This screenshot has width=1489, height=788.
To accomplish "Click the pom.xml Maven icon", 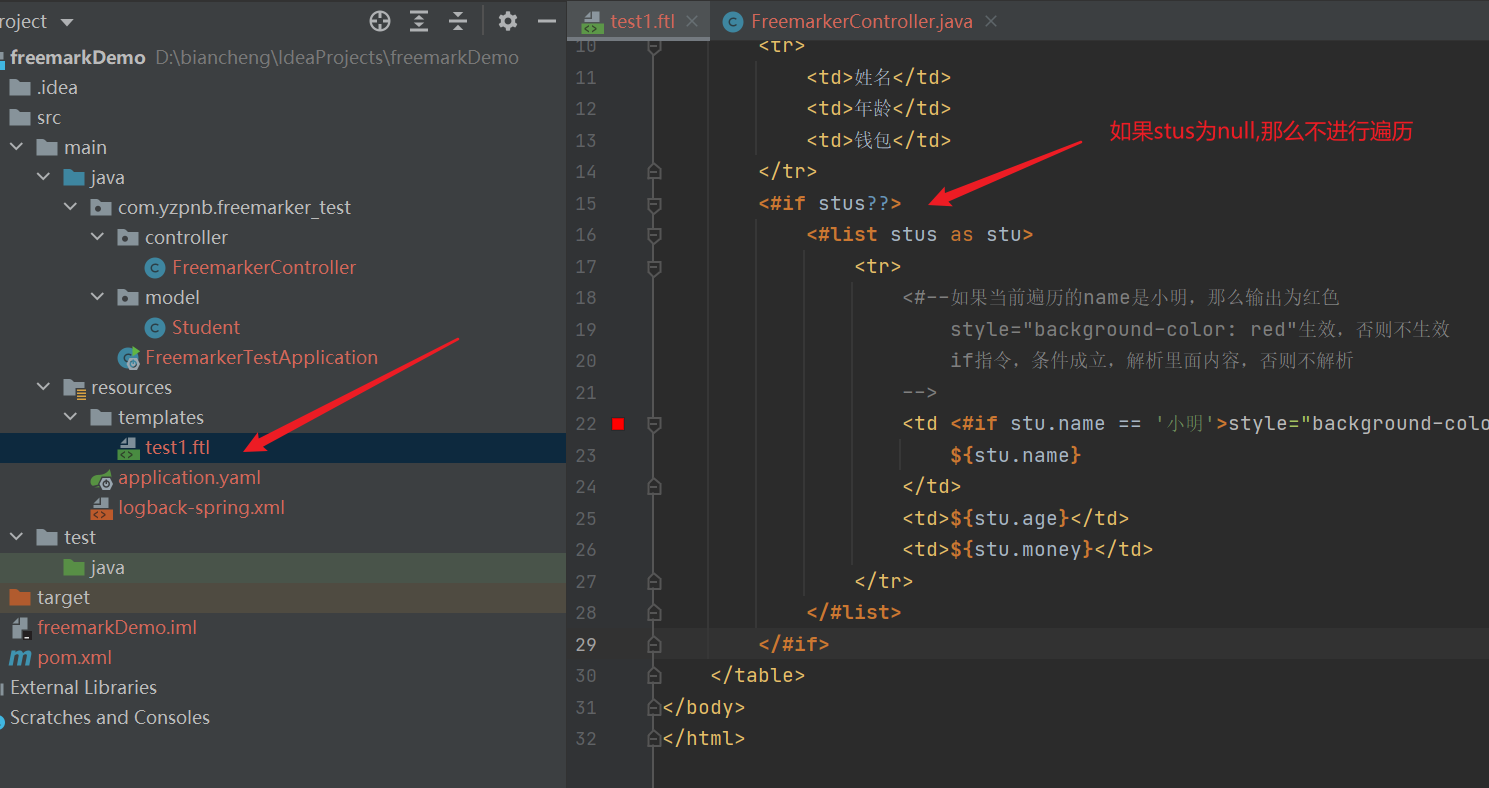I will [x=20, y=657].
